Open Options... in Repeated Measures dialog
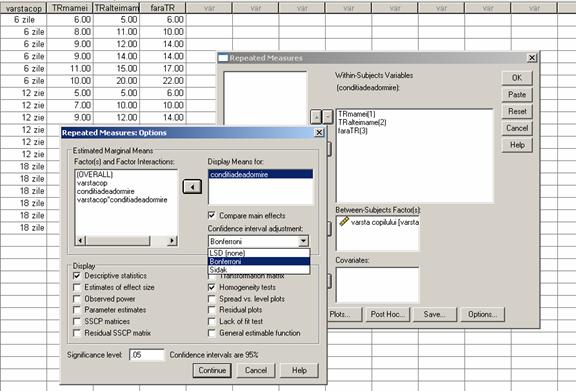This screenshot has width=576, height=391. pyautogui.click(x=482, y=315)
